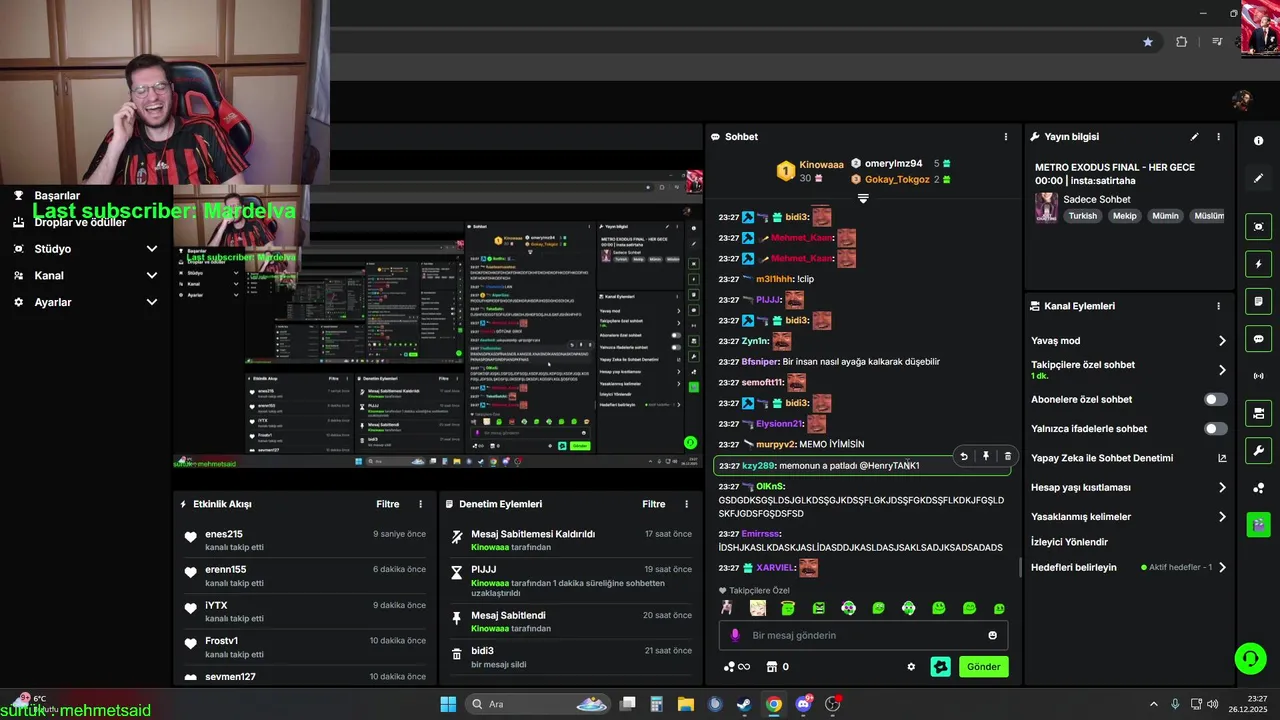
Task: Toggle the wrench settings panel icon in sidebar
Action: pyautogui.click(x=1258, y=450)
